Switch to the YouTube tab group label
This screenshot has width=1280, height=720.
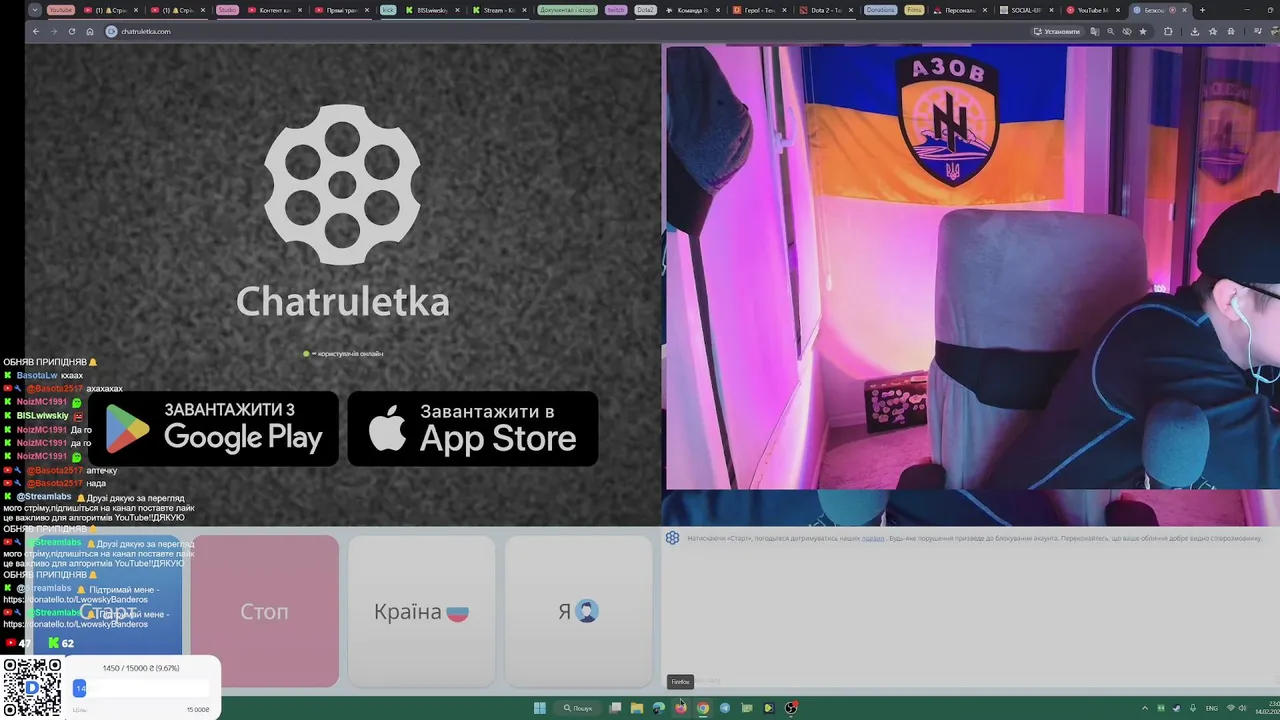(x=61, y=10)
